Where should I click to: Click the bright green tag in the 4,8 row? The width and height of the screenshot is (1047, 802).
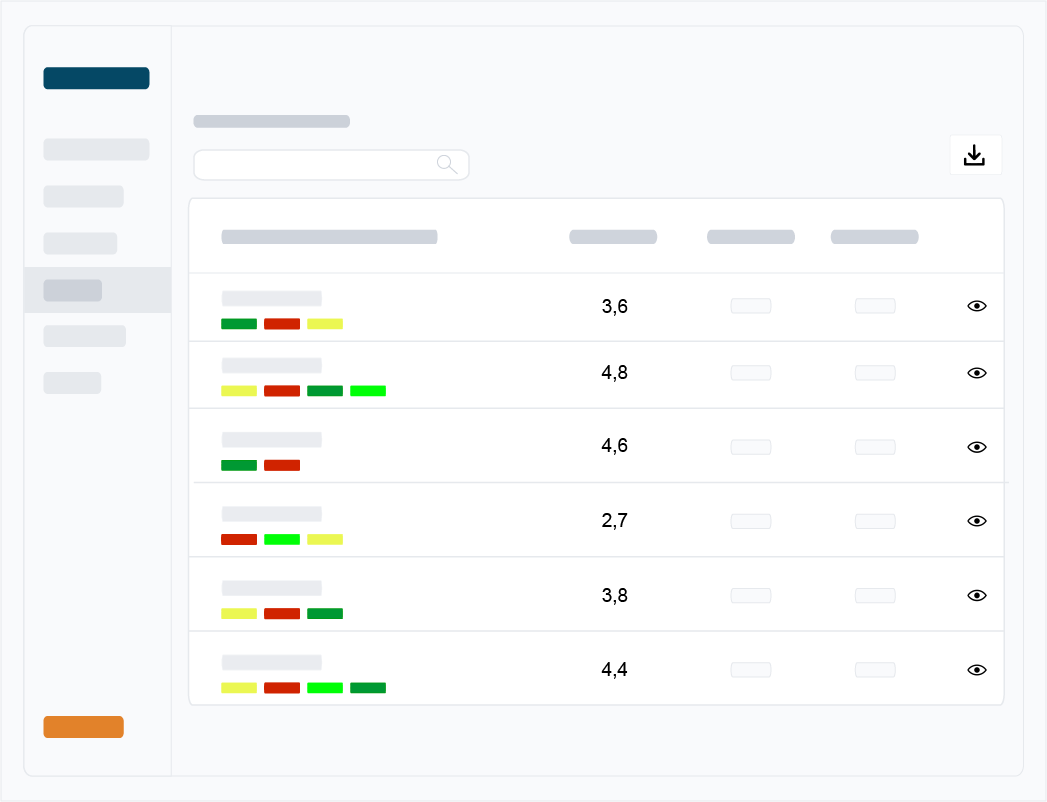[367, 391]
